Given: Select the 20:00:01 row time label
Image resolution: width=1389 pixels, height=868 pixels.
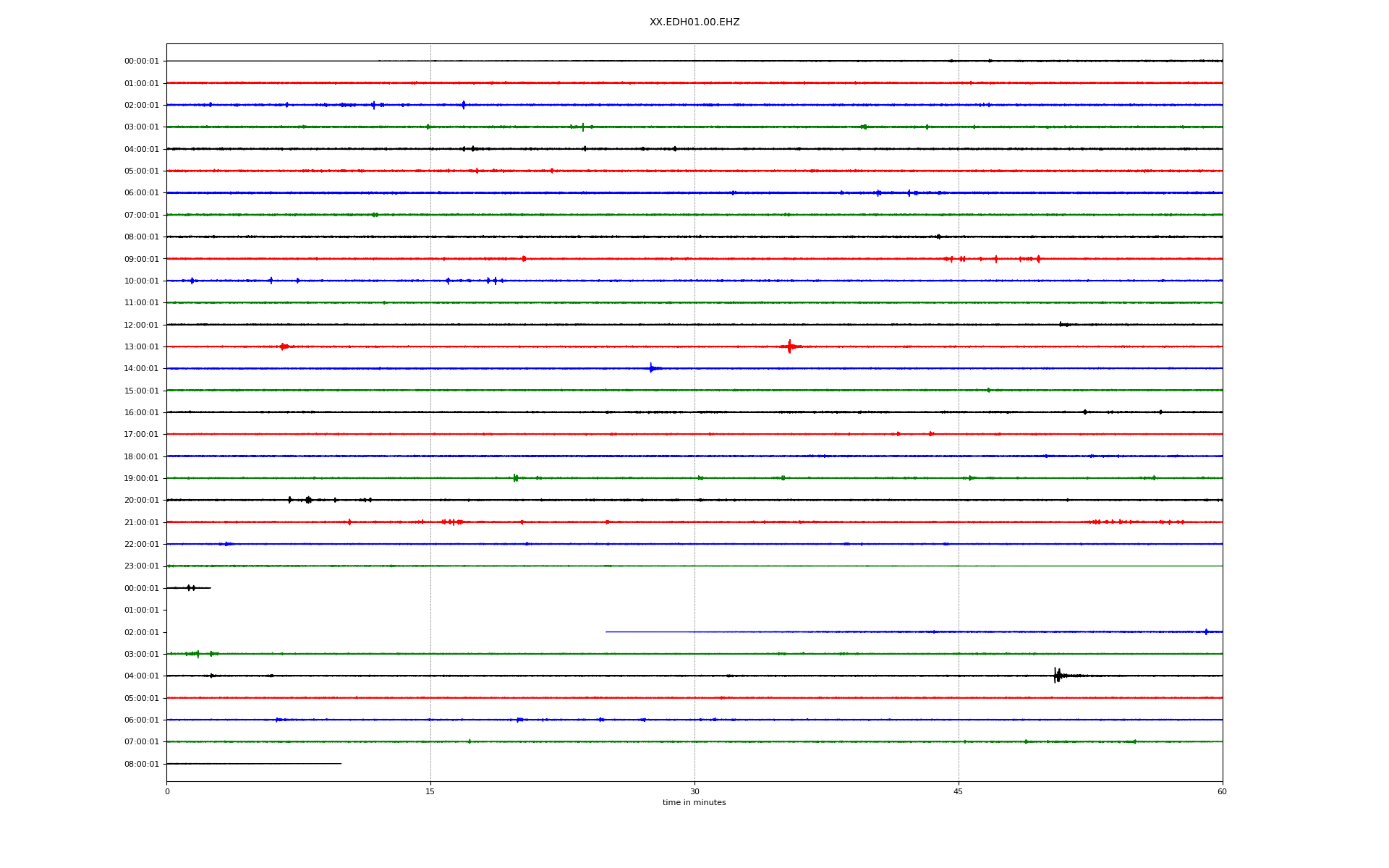Looking at the screenshot, I should [141, 501].
